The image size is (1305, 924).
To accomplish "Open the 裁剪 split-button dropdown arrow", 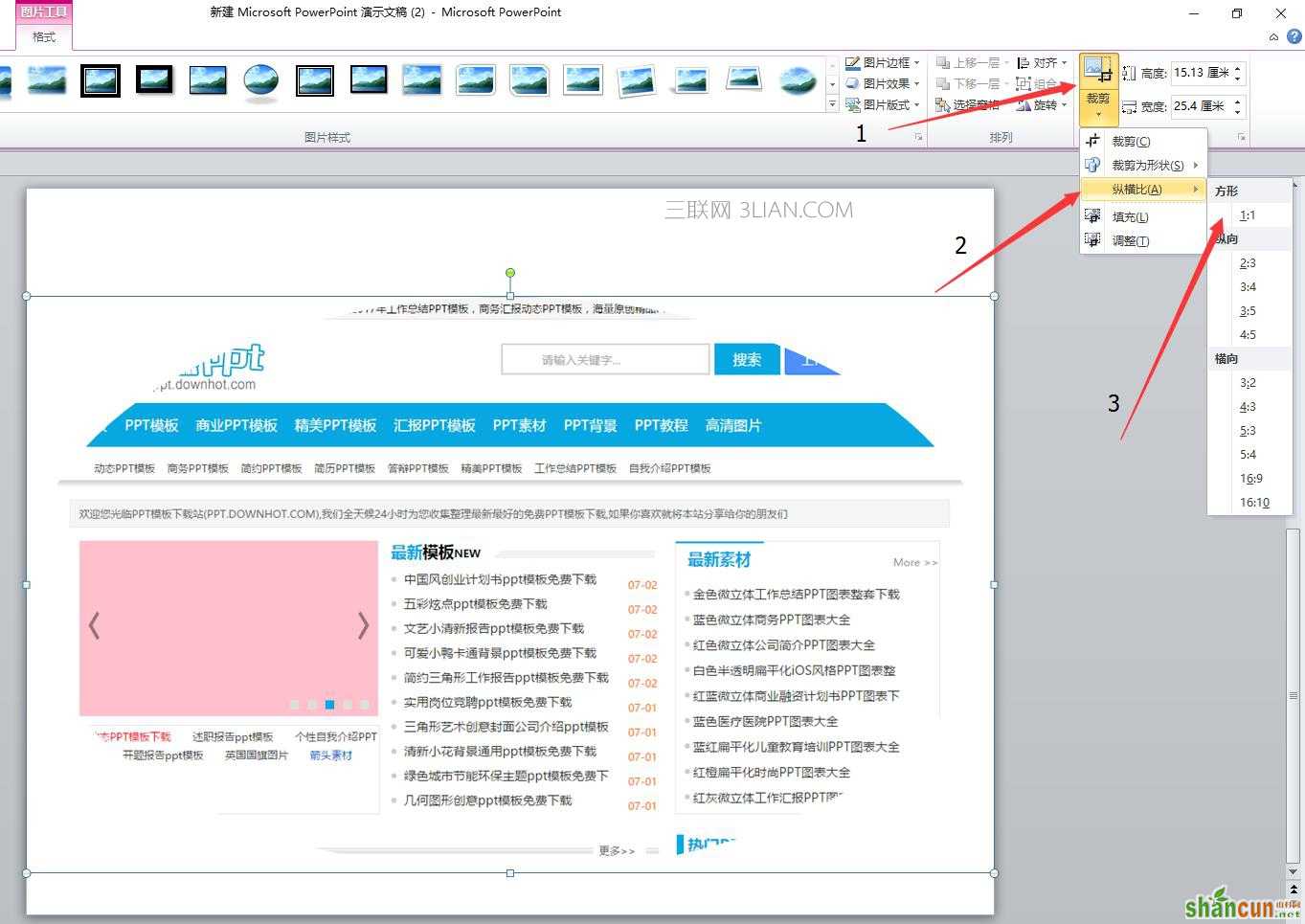I will click(x=1098, y=115).
